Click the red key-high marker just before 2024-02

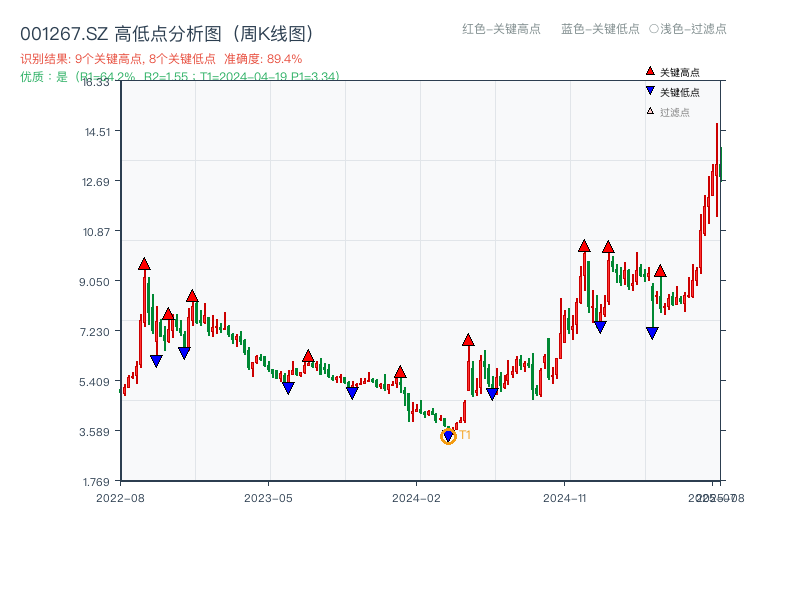pyautogui.click(x=401, y=372)
